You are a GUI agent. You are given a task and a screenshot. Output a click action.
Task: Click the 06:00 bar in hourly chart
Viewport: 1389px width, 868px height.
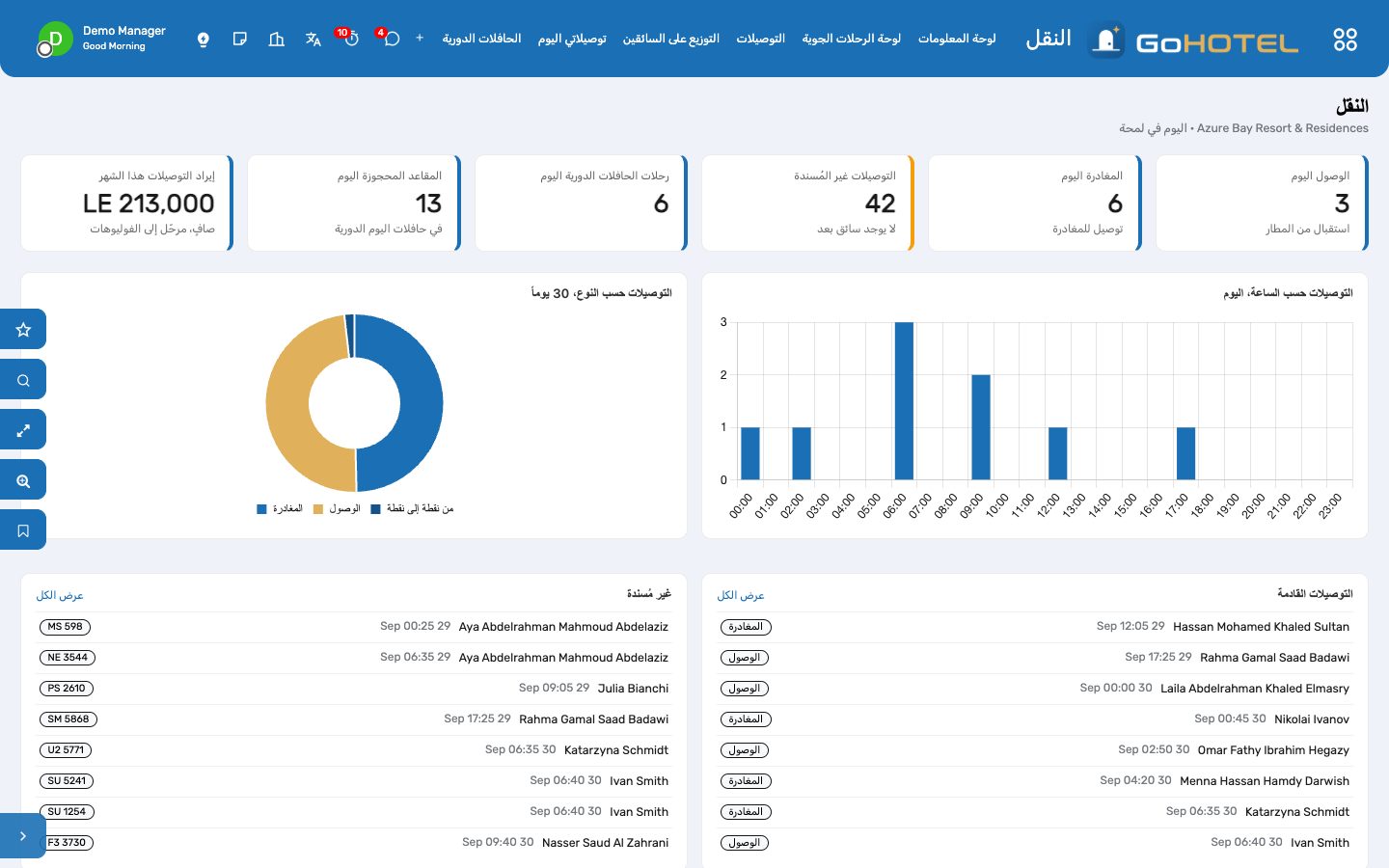904,401
